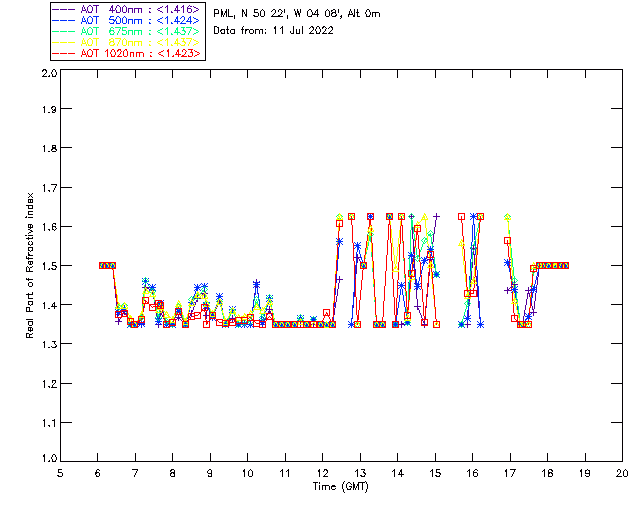
Task: Click the 1.3 y-axis label
Action: pyautogui.click(x=49, y=344)
